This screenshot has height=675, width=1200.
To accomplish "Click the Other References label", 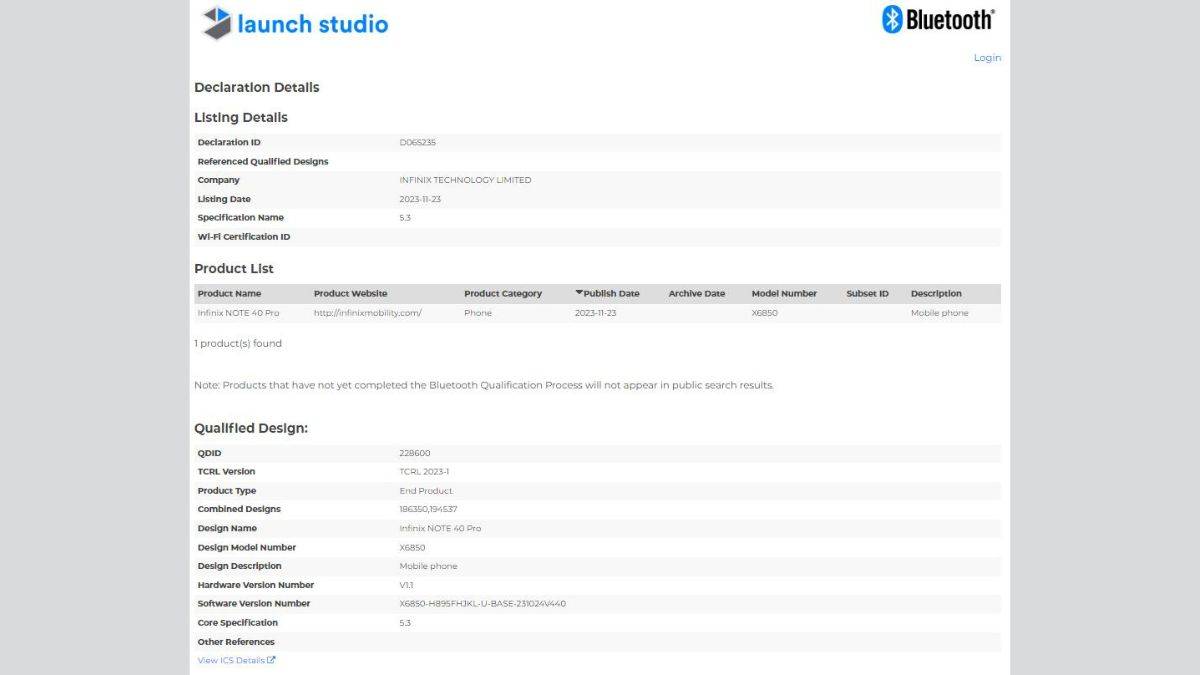I will (x=236, y=642).
